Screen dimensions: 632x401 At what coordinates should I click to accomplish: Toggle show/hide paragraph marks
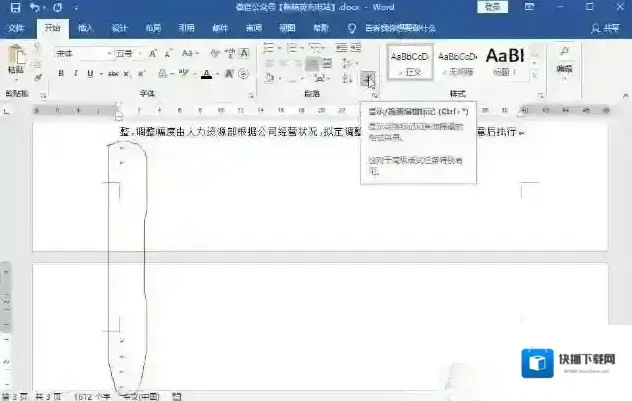(368, 78)
